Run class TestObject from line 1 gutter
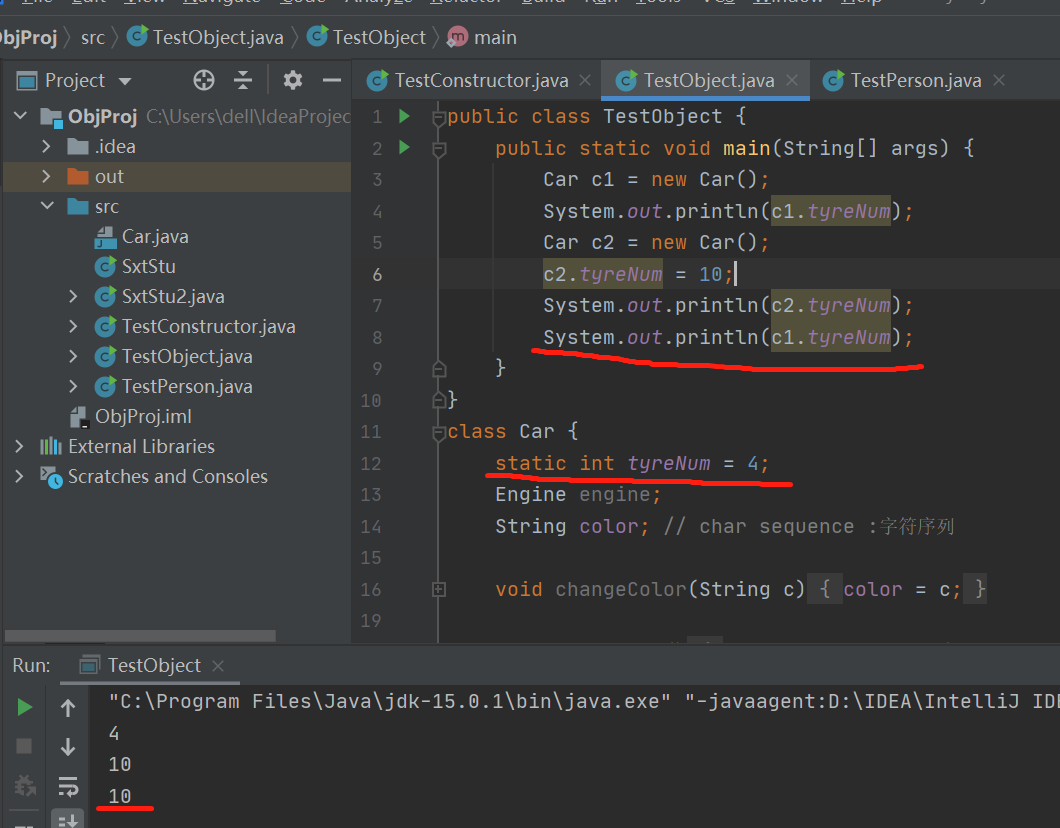 pyautogui.click(x=404, y=116)
